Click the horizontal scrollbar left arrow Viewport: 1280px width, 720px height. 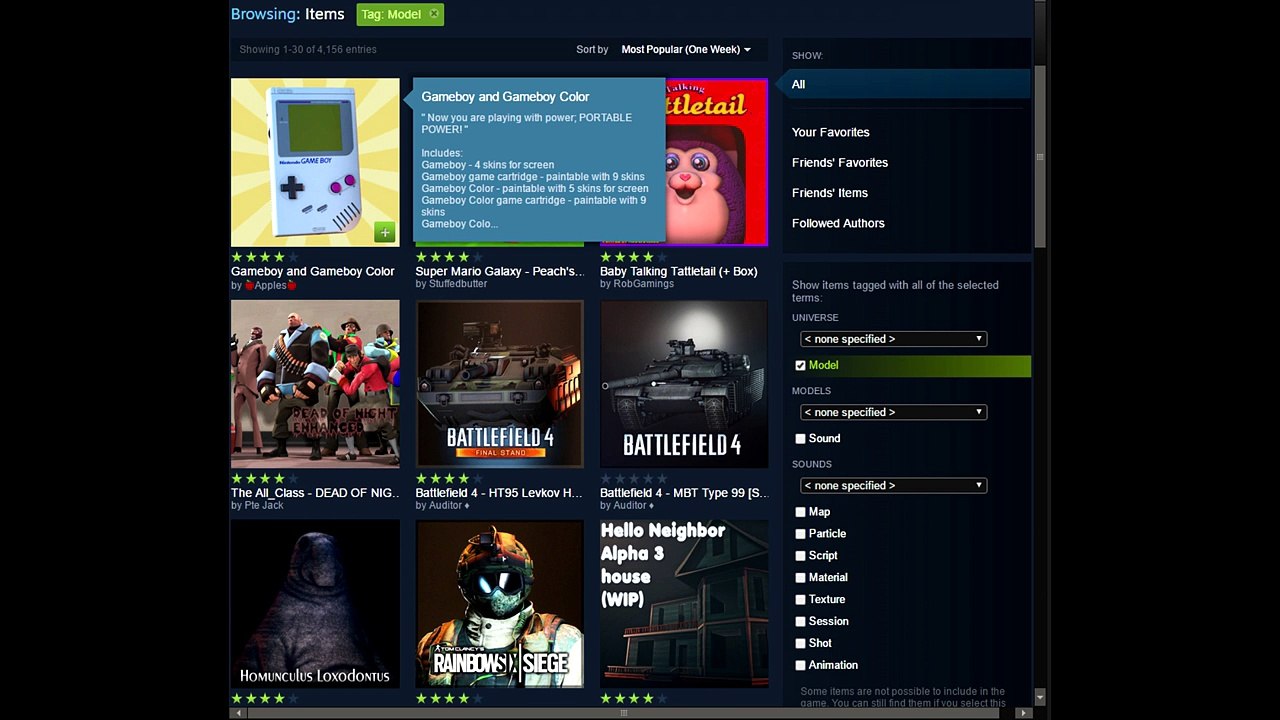(237, 713)
